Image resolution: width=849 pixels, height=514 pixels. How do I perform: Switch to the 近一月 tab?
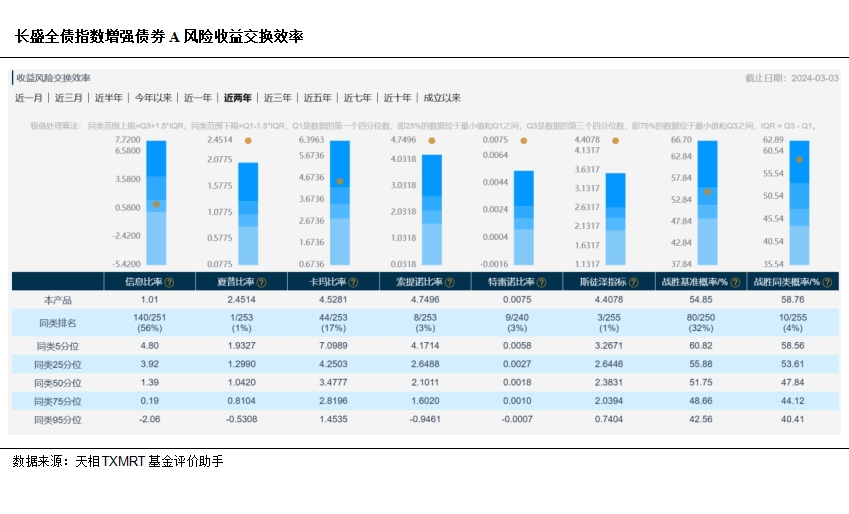pyautogui.click(x=29, y=98)
